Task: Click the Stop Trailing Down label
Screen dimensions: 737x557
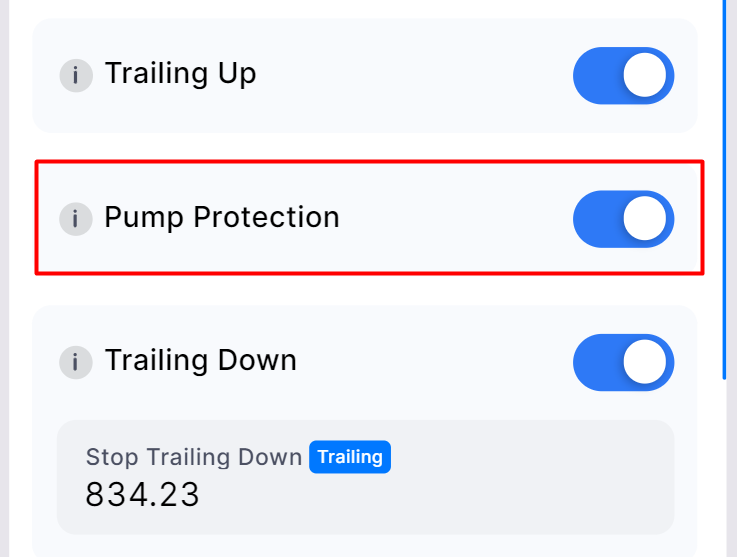Action: tap(193, 457)
